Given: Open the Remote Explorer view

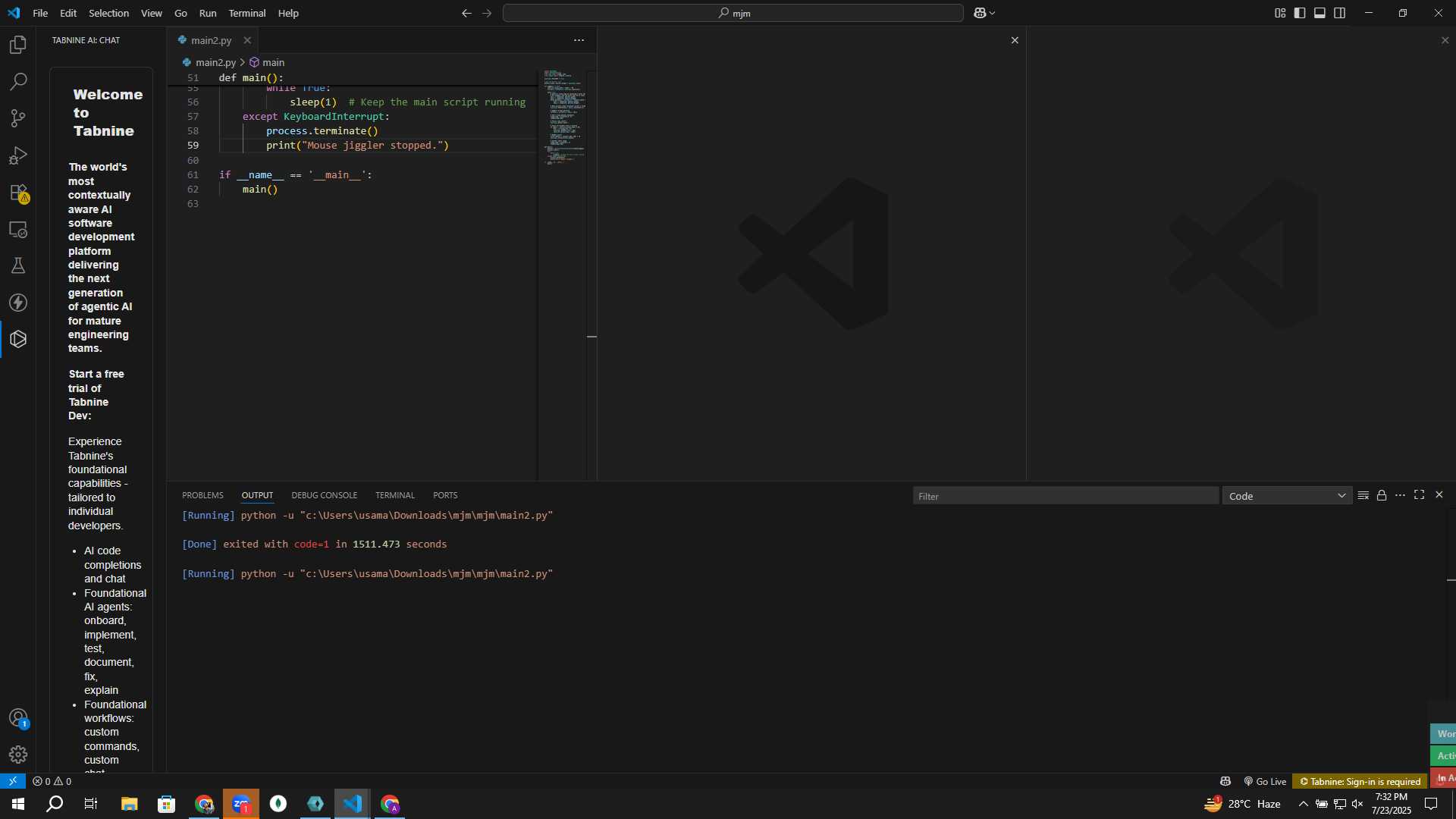Looking at the screenshot, I should 18,229.
